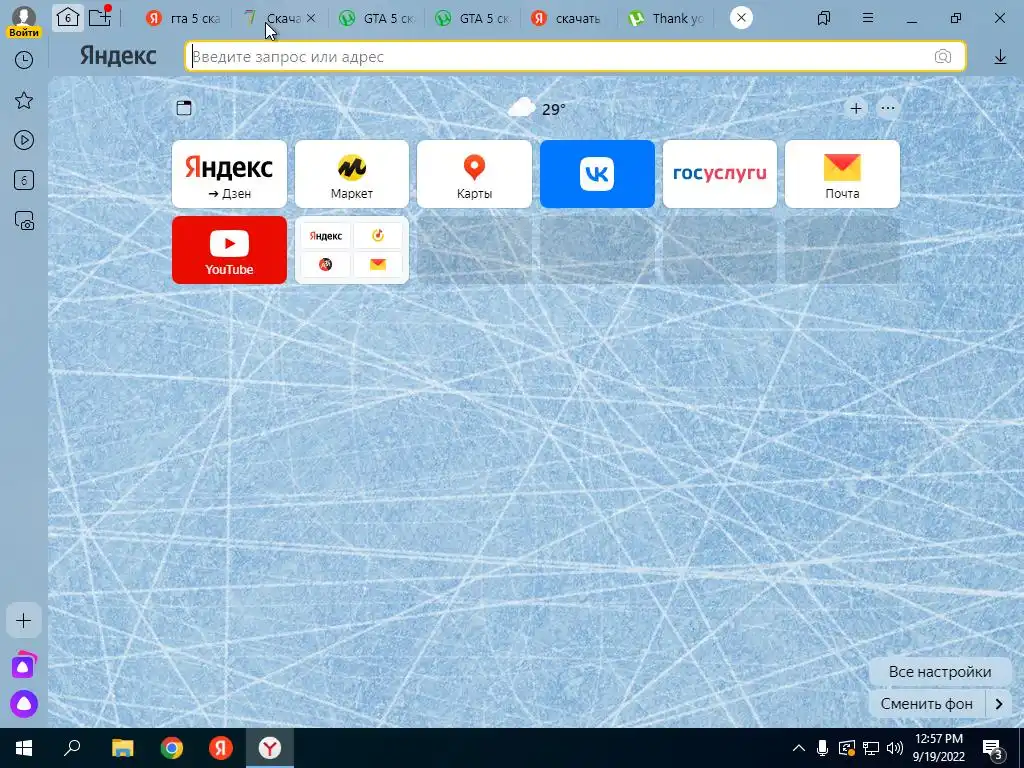Open the network tray icon
This screenshot has height=768, width=1024.
[871, 748]
